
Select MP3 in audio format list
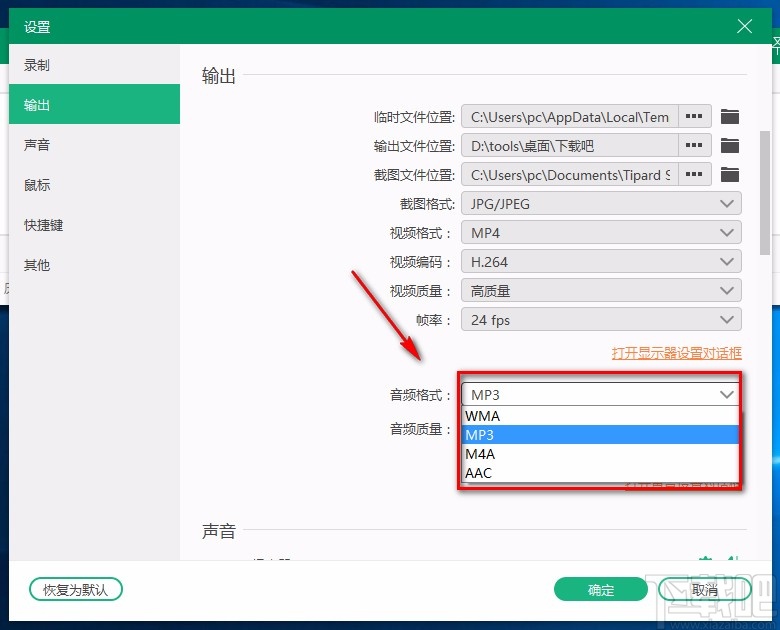(600, 434)
